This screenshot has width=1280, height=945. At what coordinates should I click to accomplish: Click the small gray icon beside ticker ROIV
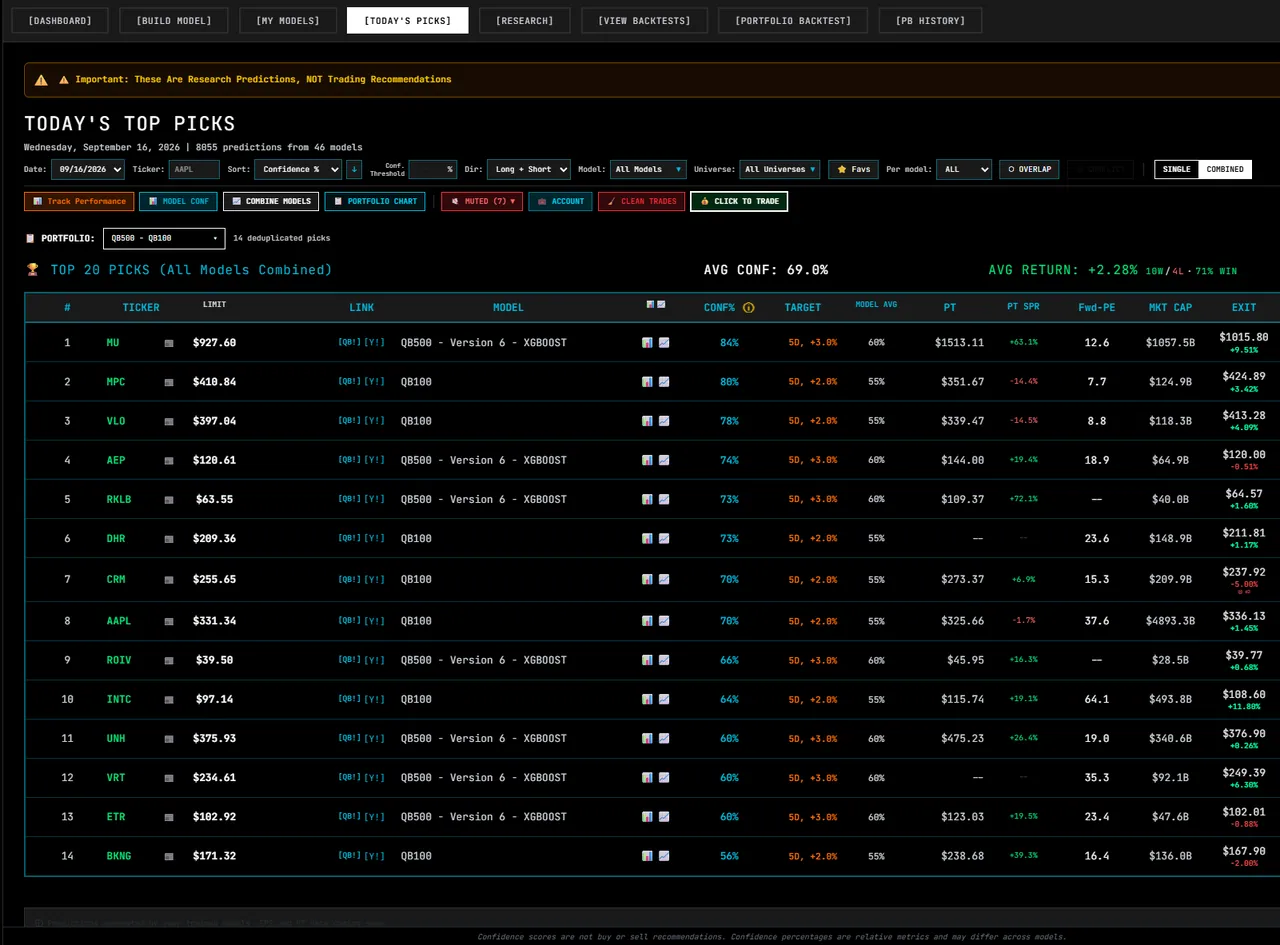(x=169, y=660)
